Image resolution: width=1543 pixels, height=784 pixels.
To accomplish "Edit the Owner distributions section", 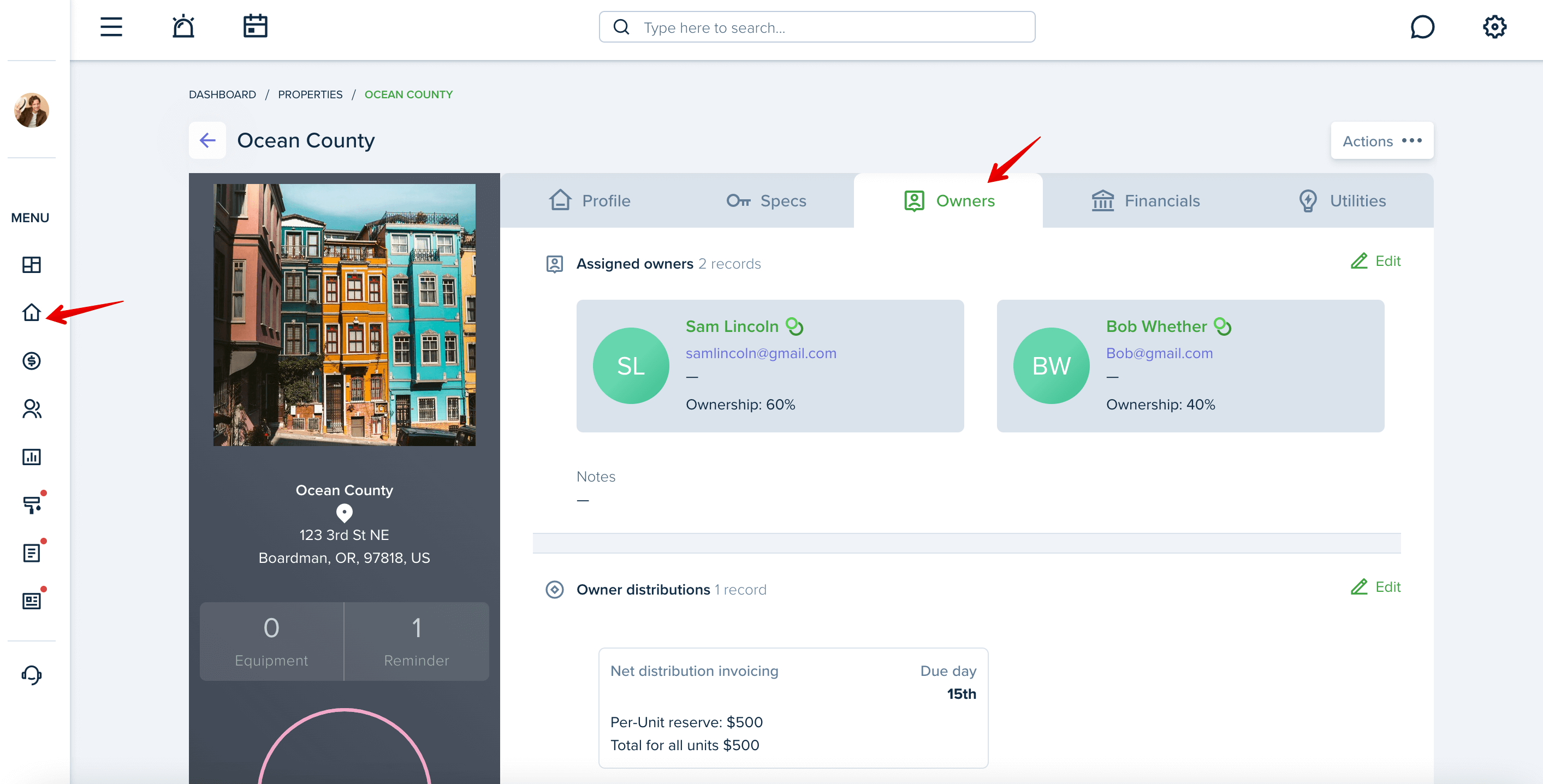I will (1375, 587).
